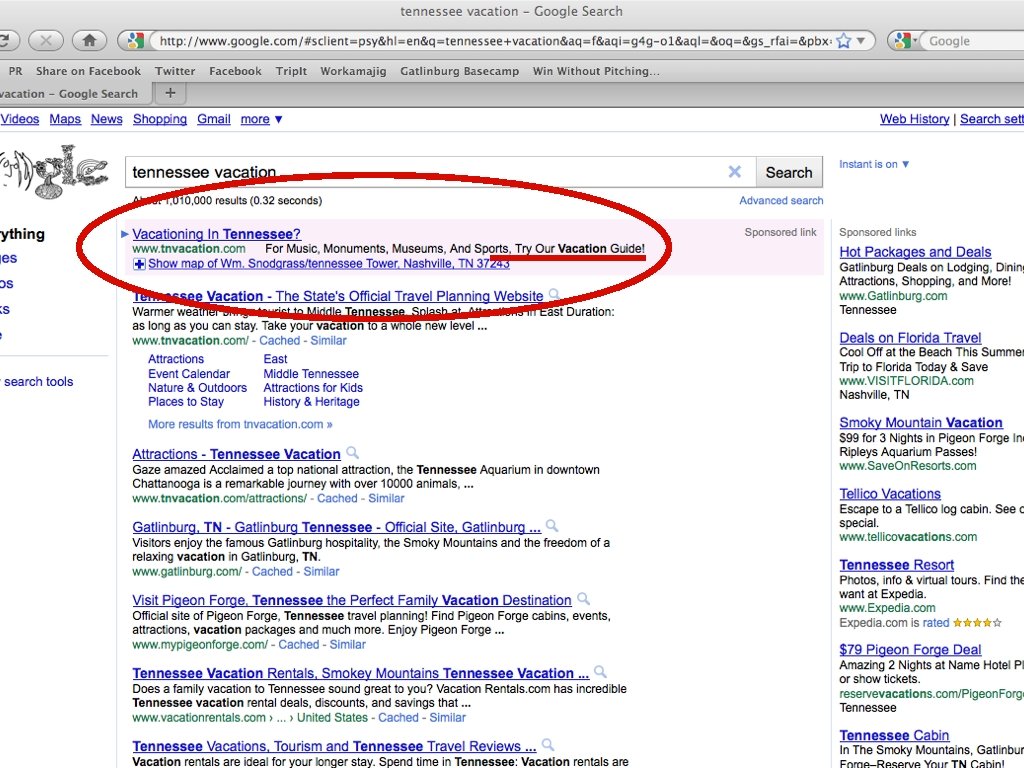Open Attractions - Tennessee Vacation result
Viewport: 1024px width, 768px height.
(x=236, y=454)
